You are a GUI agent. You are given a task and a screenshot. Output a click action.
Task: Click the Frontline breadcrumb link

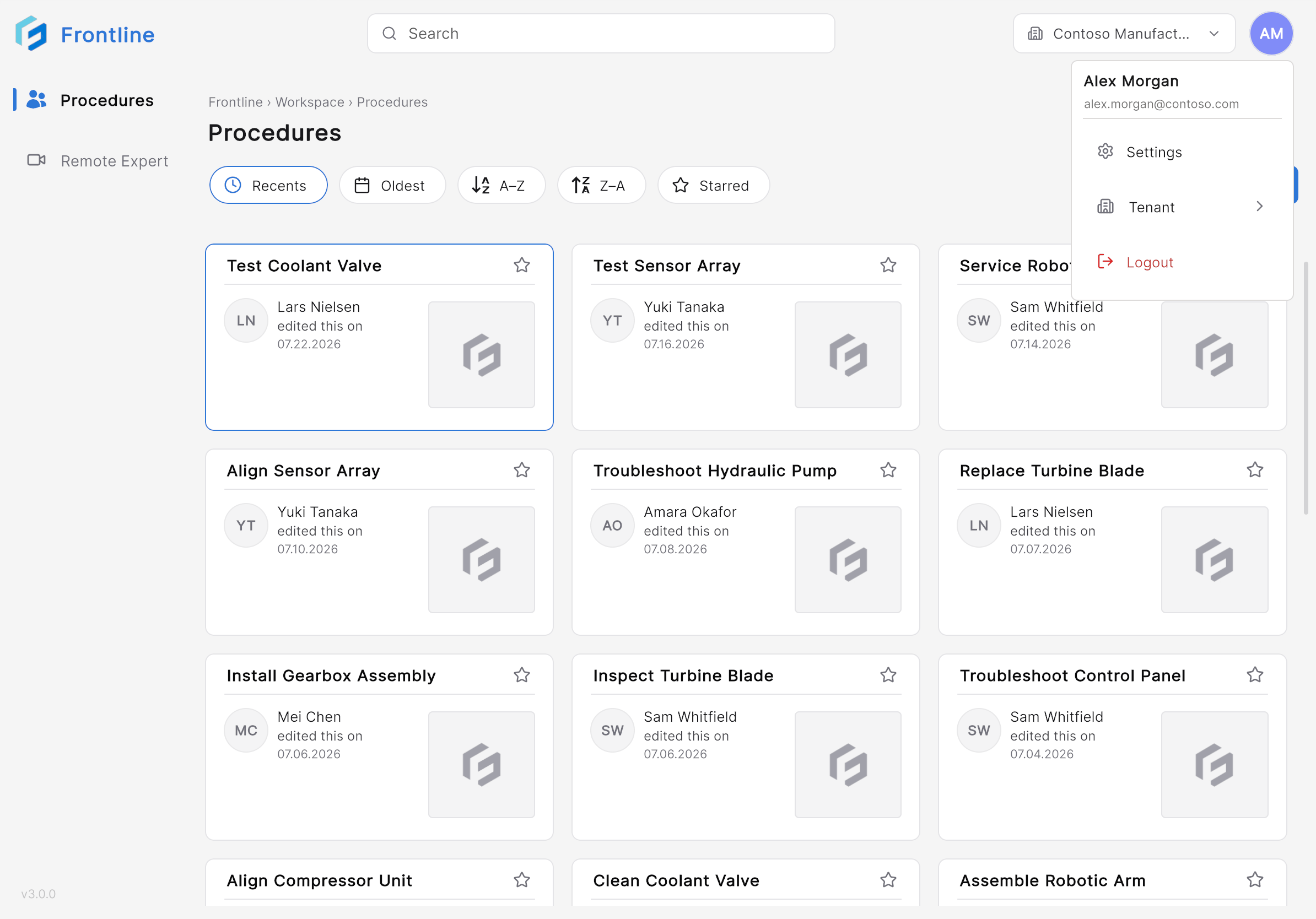(235, 102)
